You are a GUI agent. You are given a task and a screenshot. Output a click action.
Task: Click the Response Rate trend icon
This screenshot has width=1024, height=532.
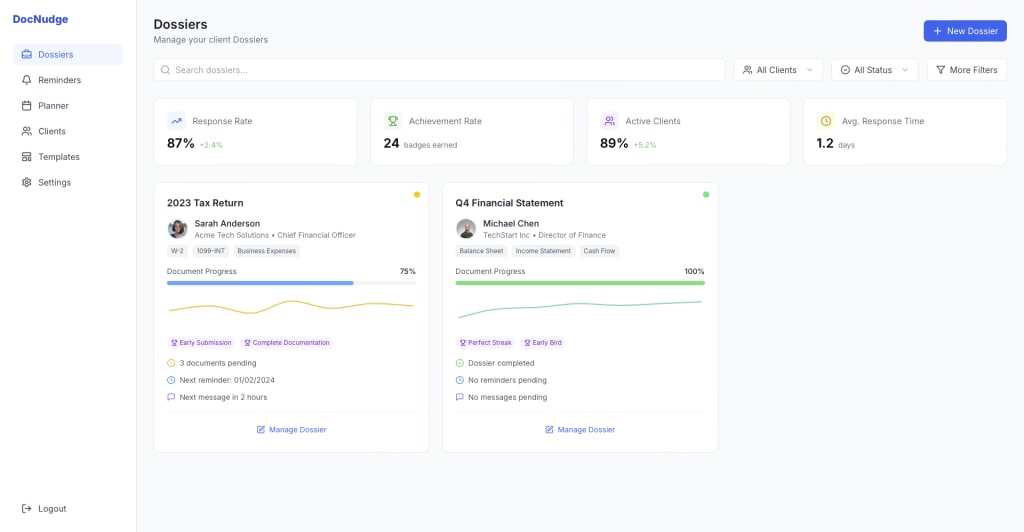click(x=176, y=121)
